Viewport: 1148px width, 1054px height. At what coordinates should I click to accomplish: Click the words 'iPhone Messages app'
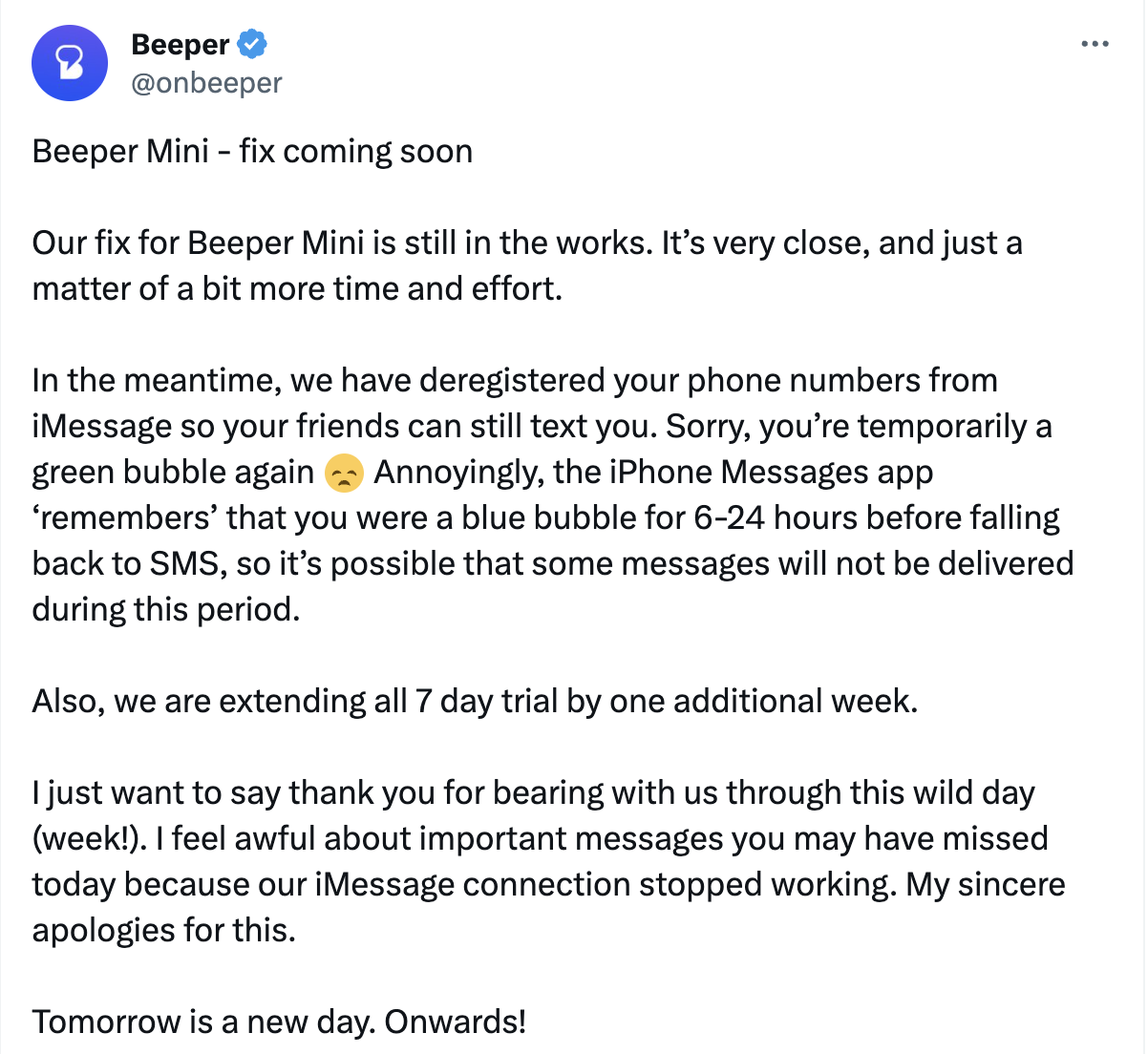click(772, 472)
